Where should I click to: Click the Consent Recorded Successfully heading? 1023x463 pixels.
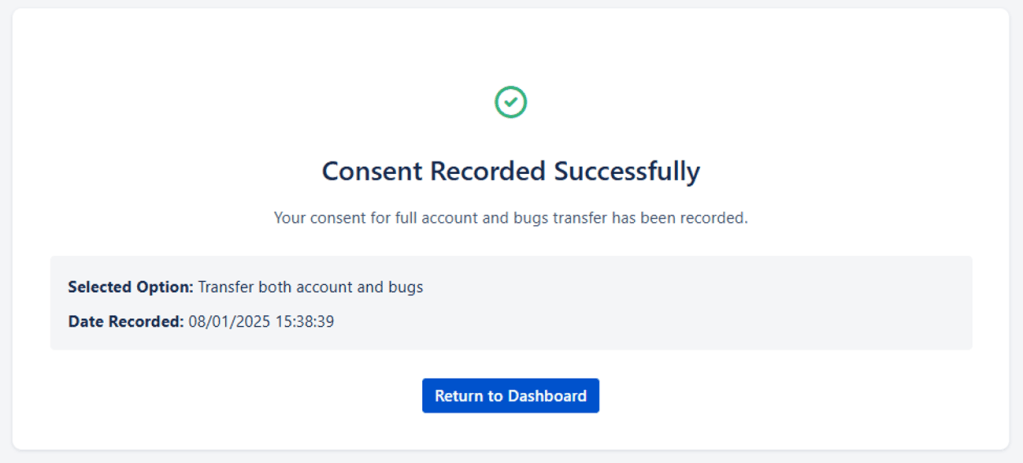point(511,171)
